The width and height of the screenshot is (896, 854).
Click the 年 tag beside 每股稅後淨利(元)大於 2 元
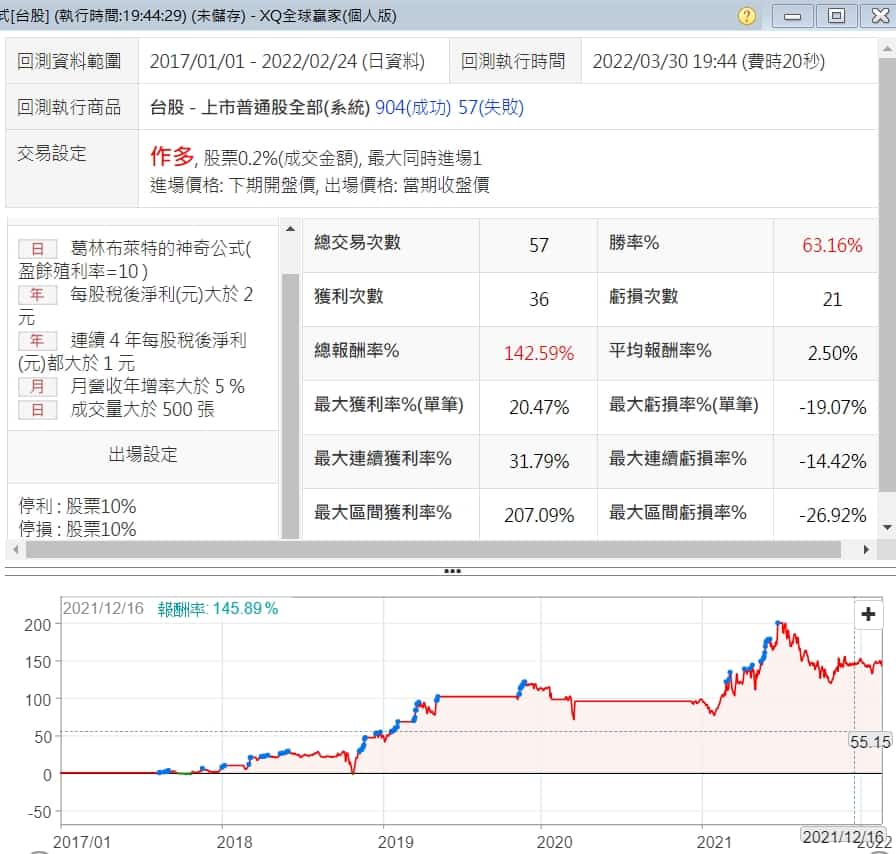pyautogui.click(x=38, y=295)
